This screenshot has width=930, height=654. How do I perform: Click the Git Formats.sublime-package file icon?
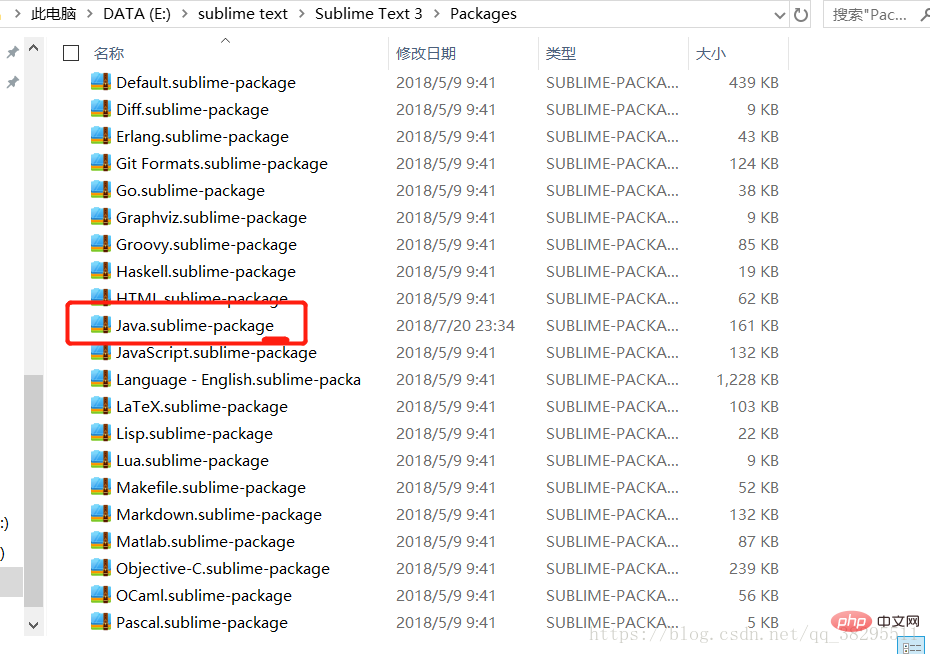click(101, 163)
